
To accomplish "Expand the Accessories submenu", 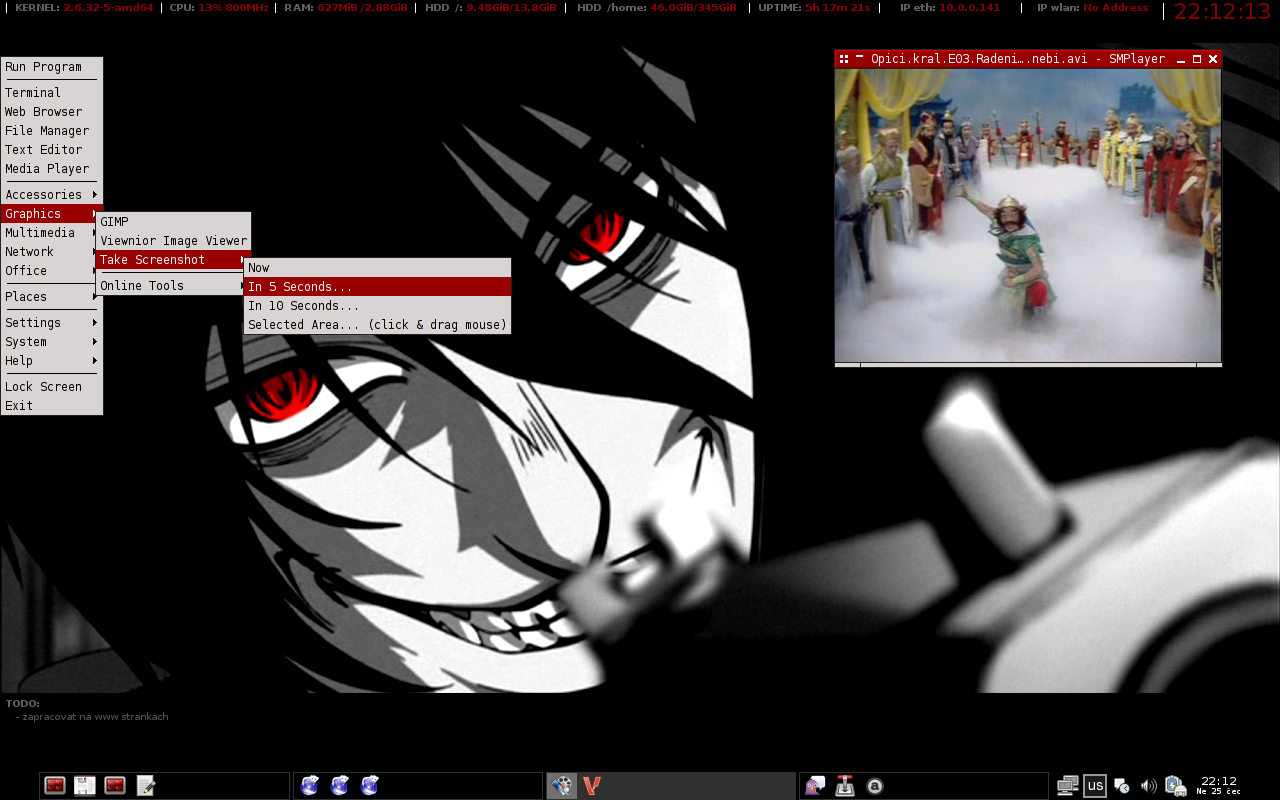I will coord(52,195).
